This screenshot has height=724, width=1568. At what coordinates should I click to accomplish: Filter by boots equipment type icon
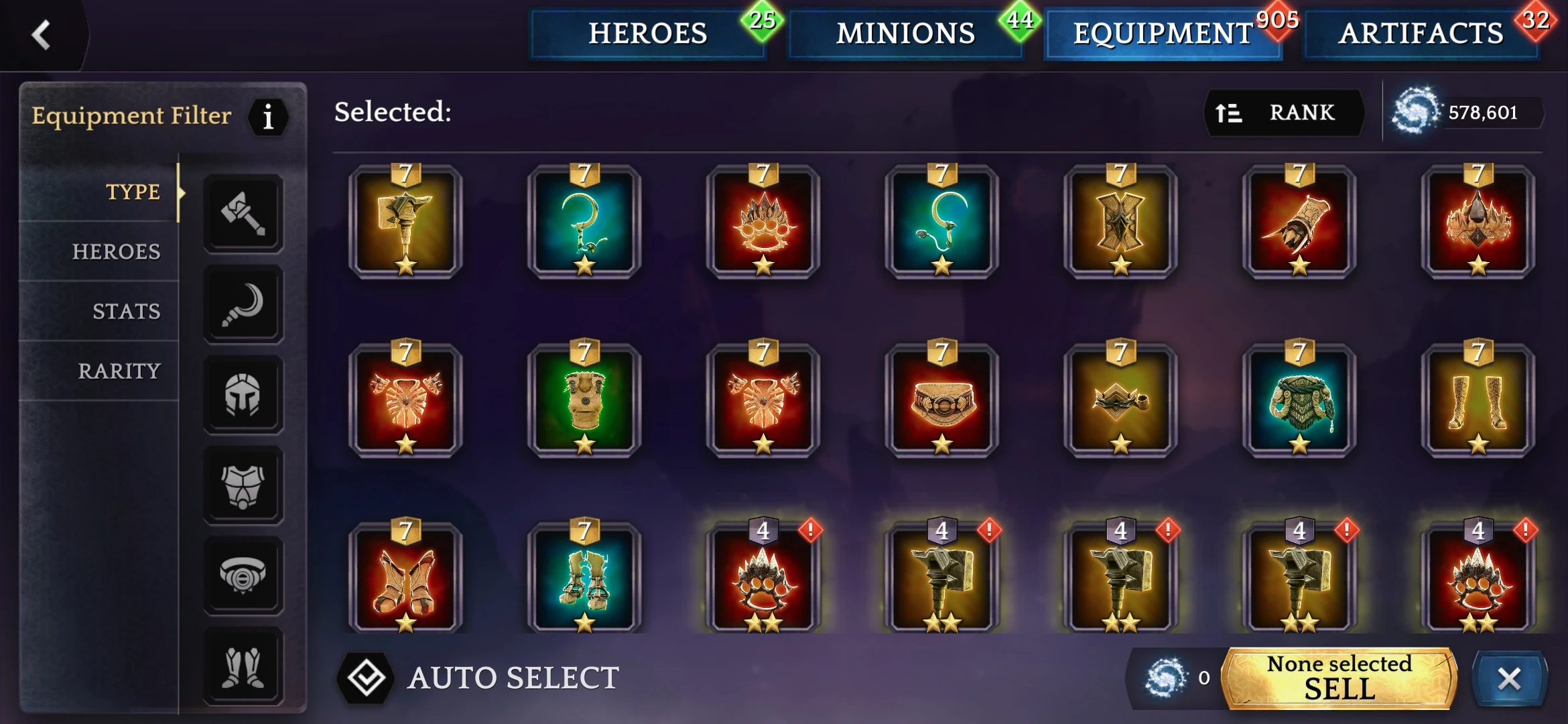243,667
